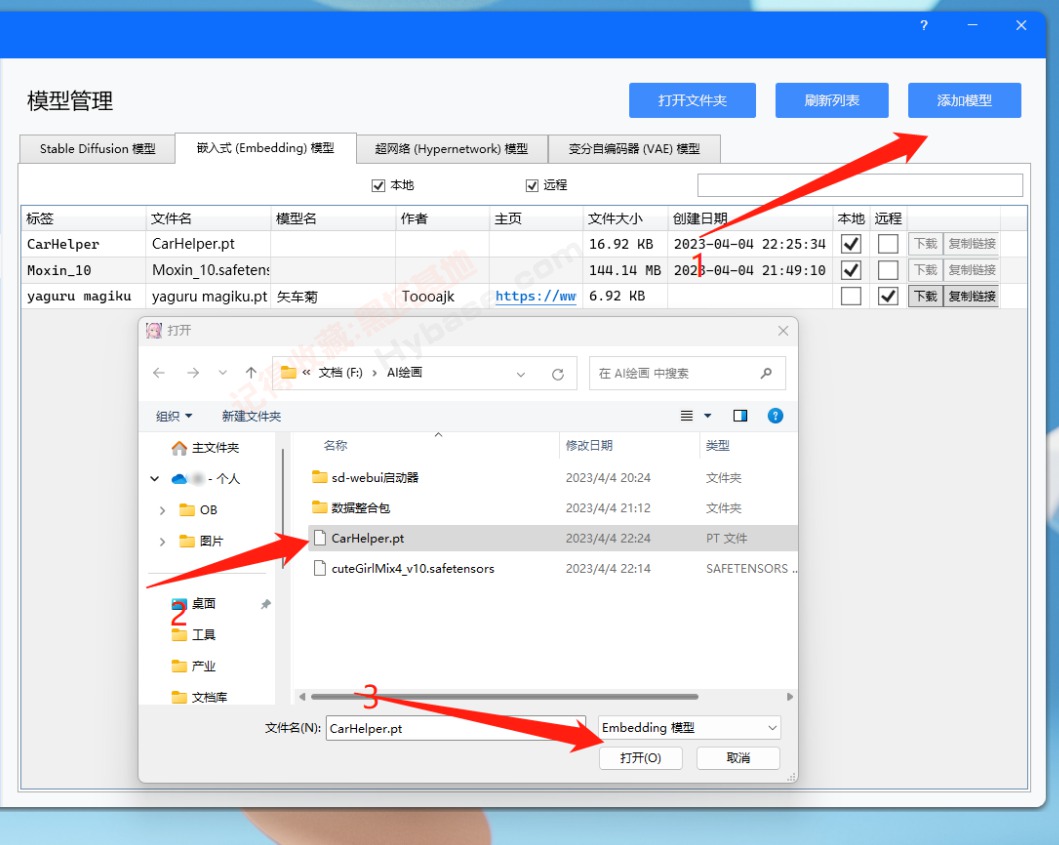Go back with the file dialog back arrow

coord(159,373)
